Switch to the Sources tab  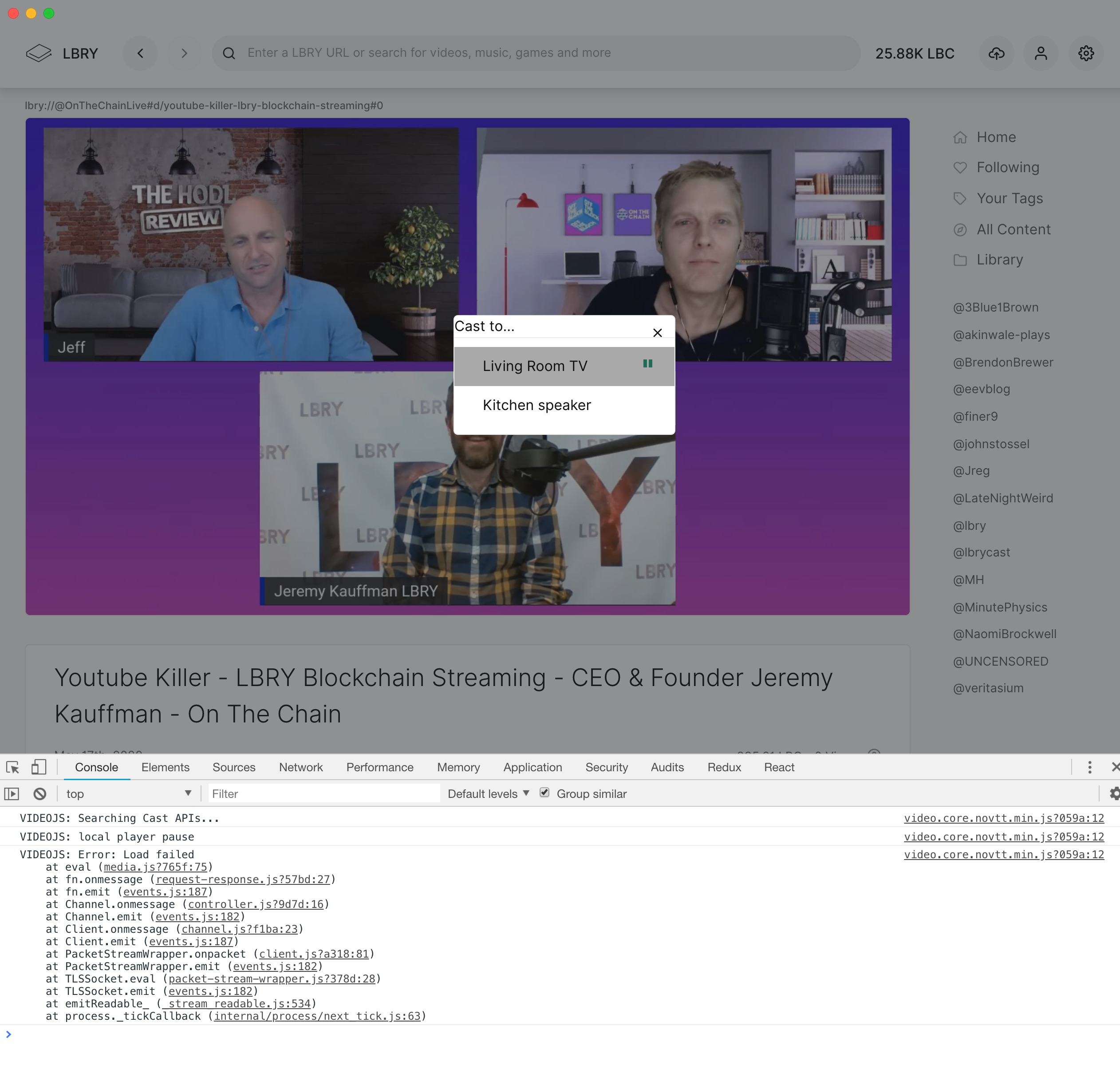coord(234,767)
